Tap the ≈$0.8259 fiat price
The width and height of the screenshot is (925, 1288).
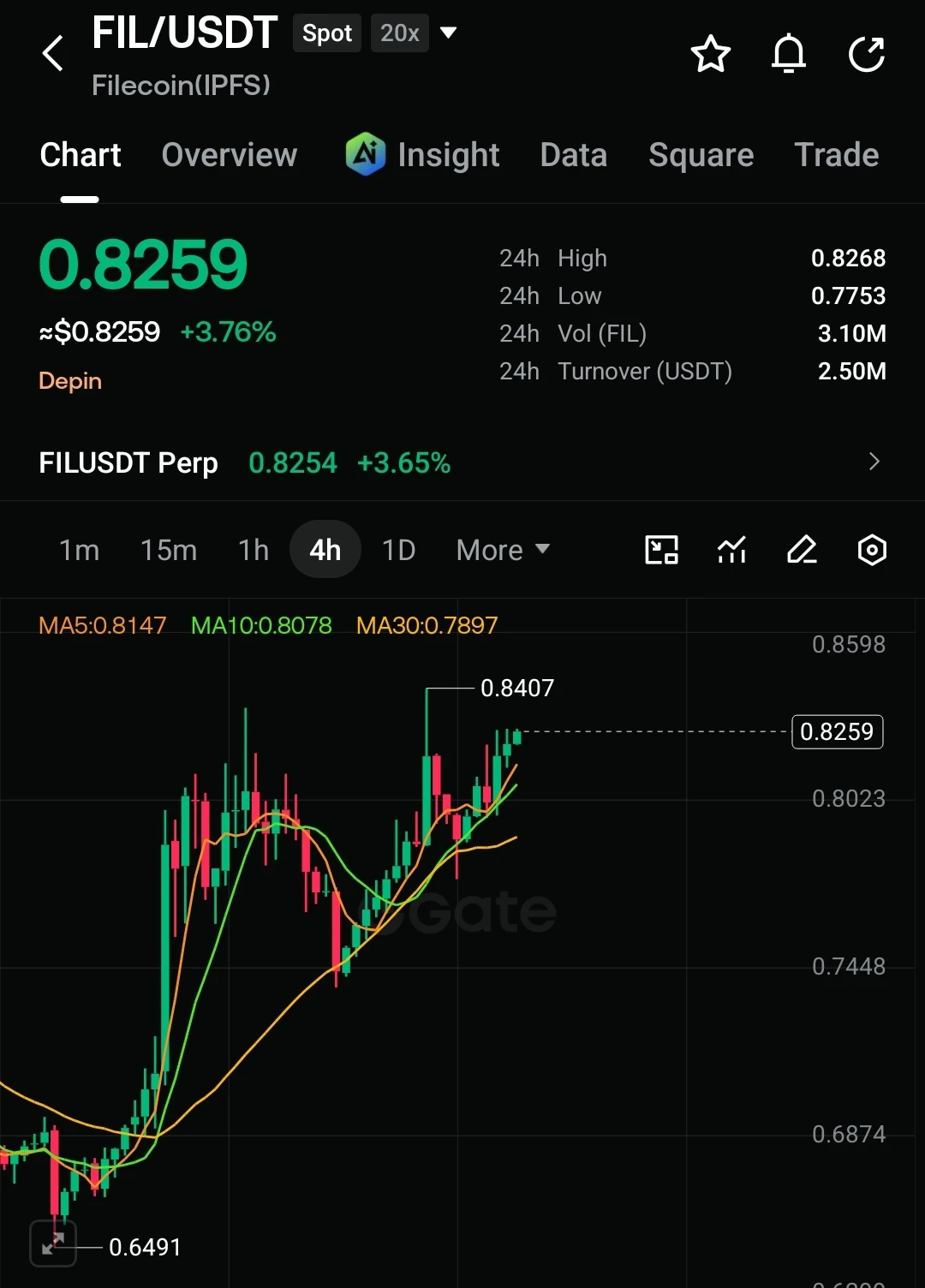click(x=99, y=331)
